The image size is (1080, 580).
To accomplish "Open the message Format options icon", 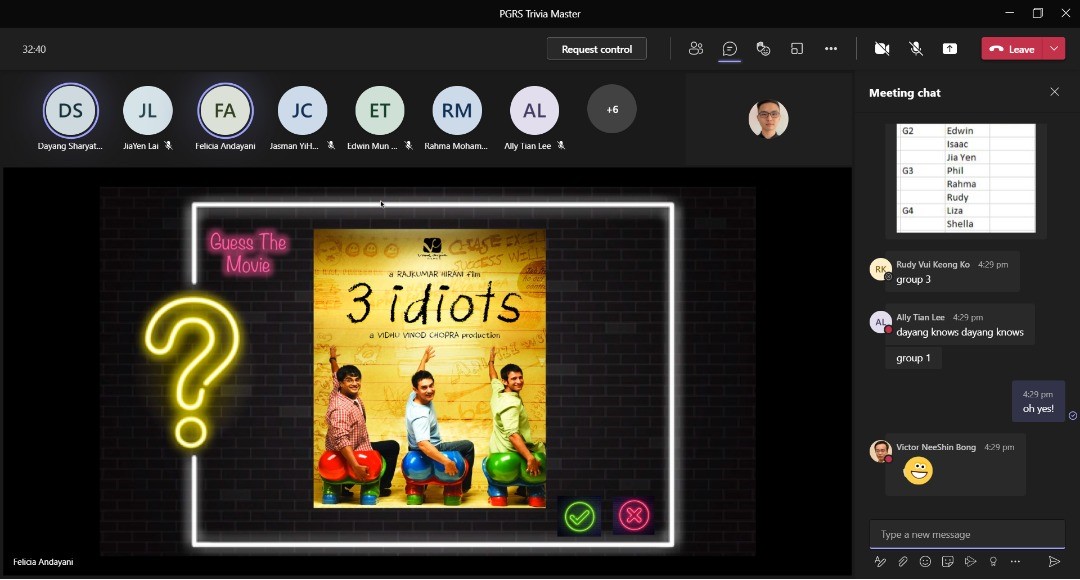I will (x=880, y=561).
